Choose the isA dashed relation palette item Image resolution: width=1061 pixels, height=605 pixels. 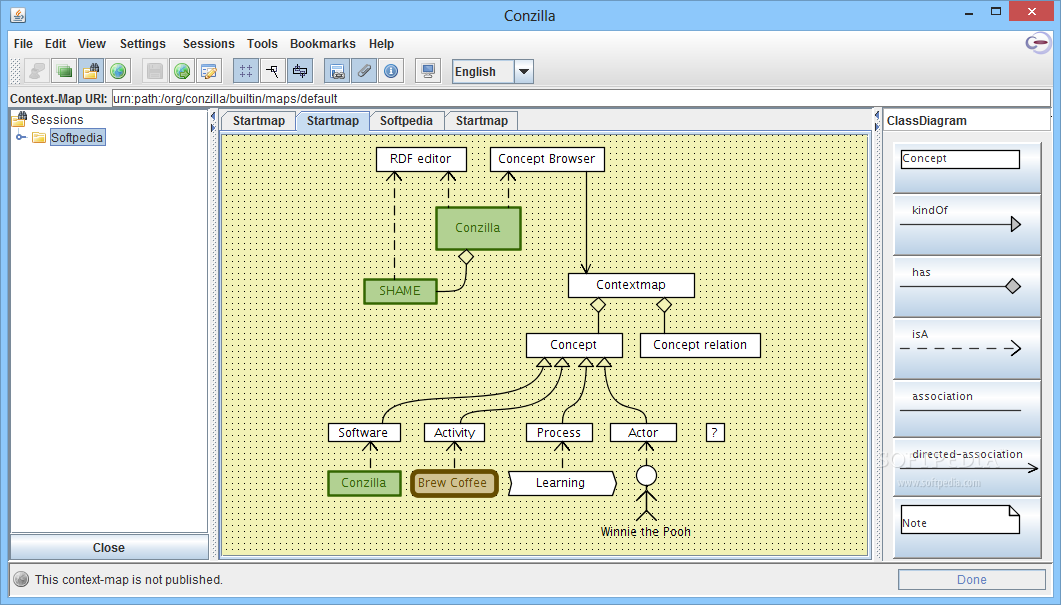pos(966,349)
